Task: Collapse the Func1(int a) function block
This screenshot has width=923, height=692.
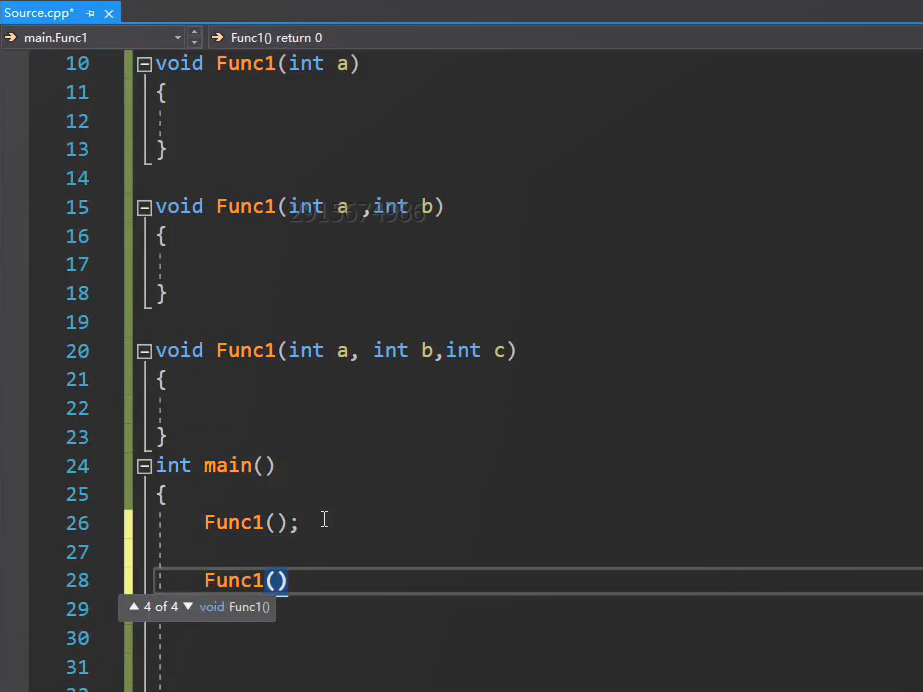Action: point(144,64)
